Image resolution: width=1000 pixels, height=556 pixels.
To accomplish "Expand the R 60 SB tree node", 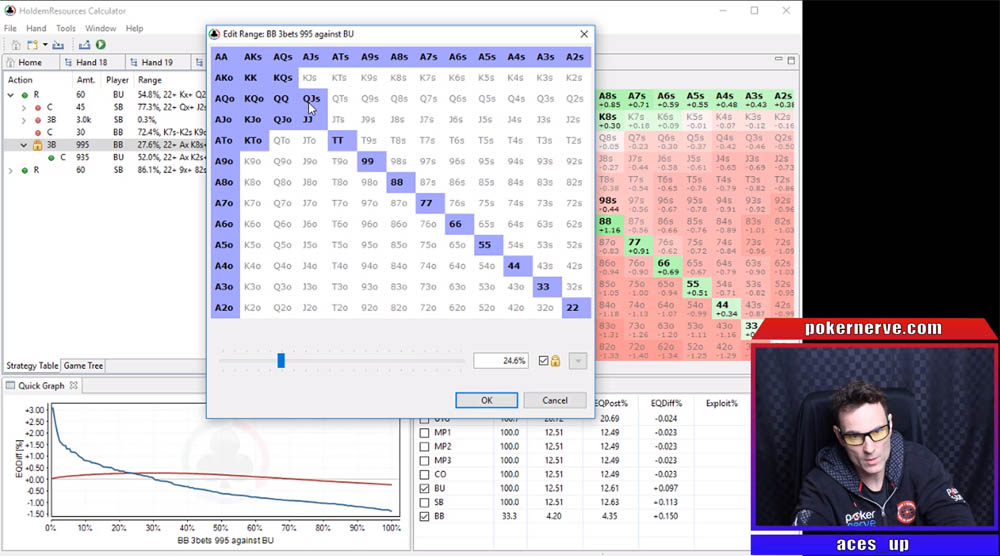I will 11,170.
